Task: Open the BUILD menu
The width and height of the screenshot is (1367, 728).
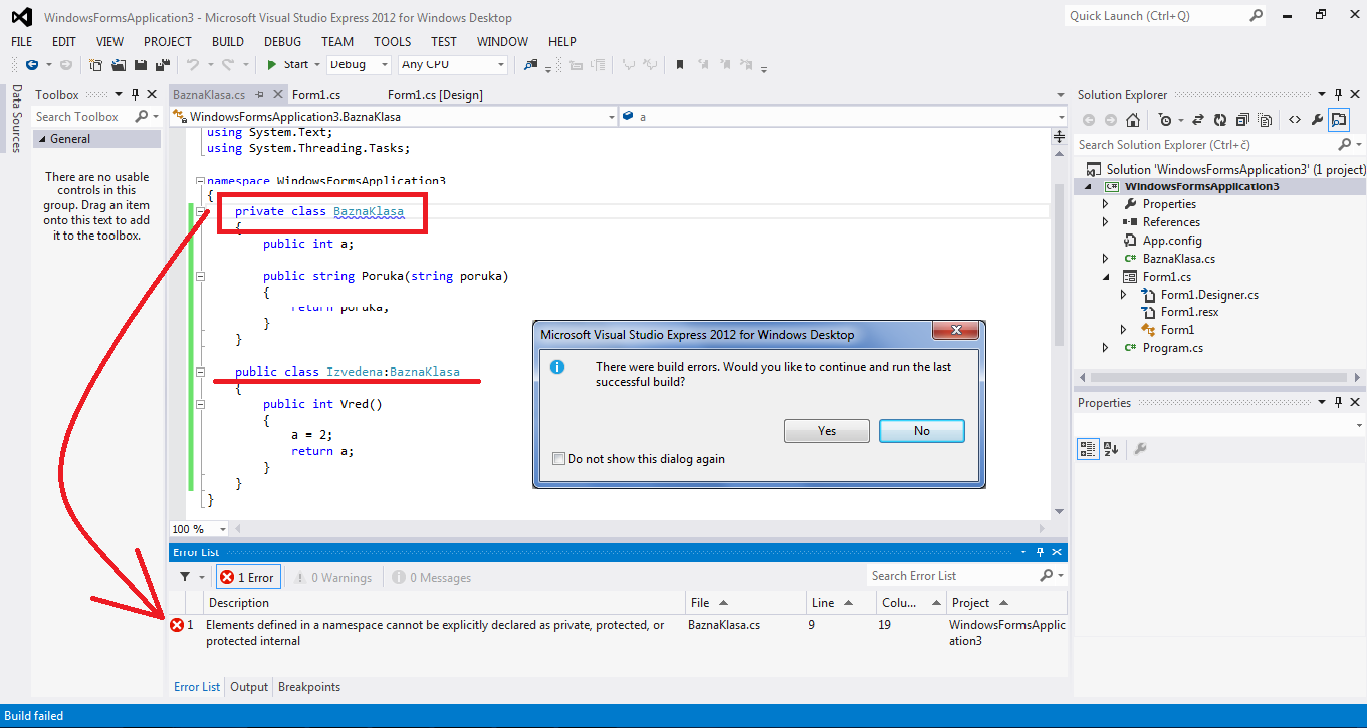Action: tap(228, 41)
